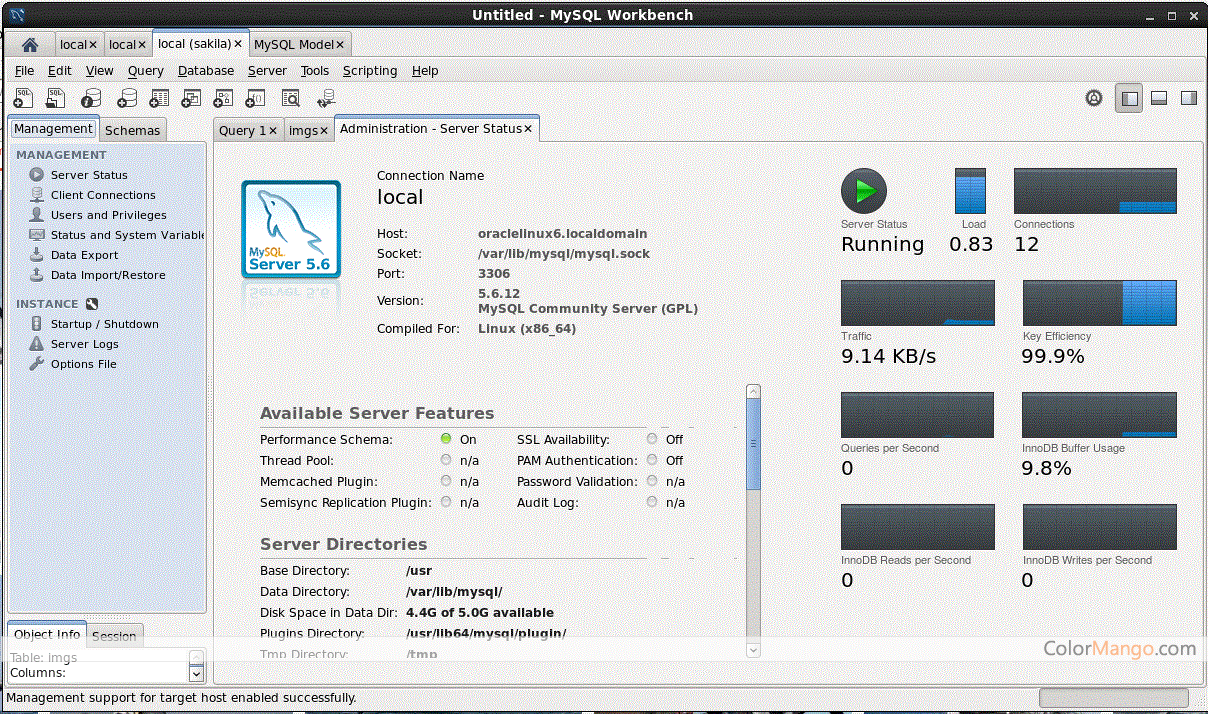Create a new SQL query tab
Viewport: 1208px width, 714px height.
[x=22, y=98]
